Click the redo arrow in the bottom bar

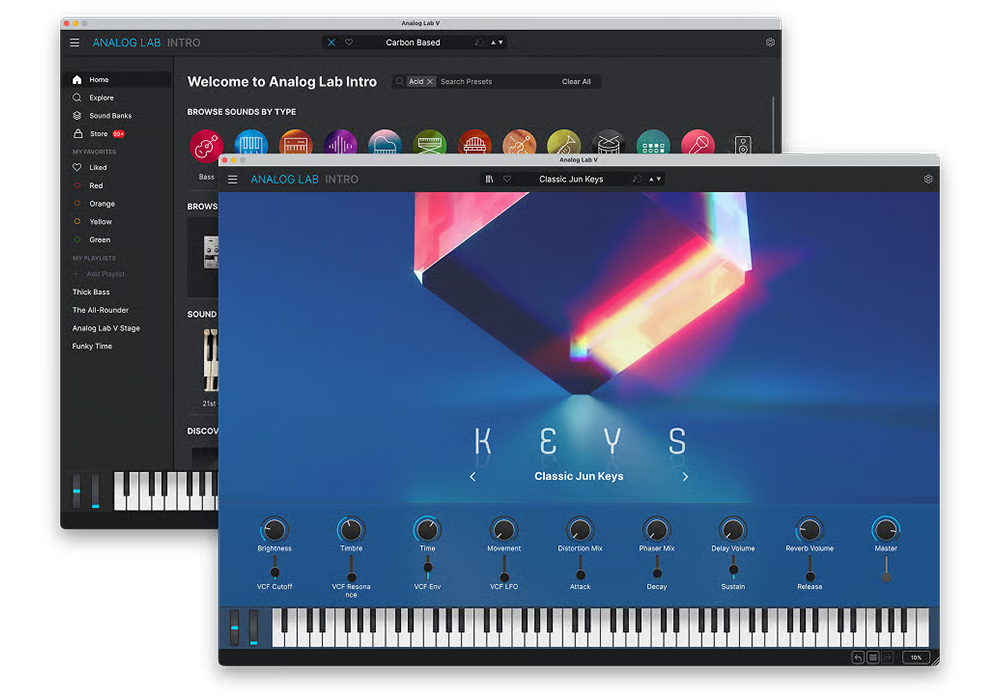pyautogui.click(x=887, y=657)
